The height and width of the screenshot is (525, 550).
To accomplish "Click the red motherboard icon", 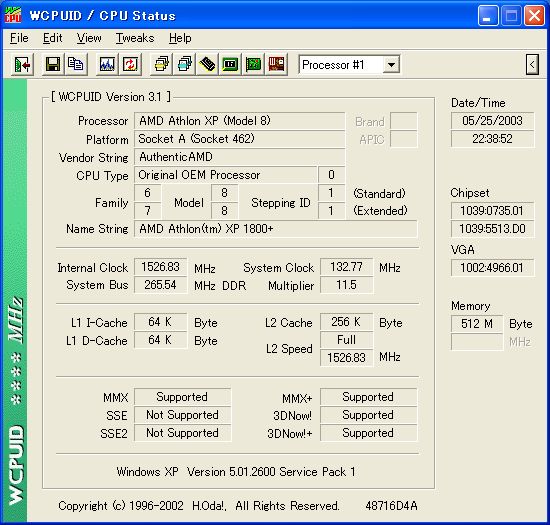I will pos(276,65).
